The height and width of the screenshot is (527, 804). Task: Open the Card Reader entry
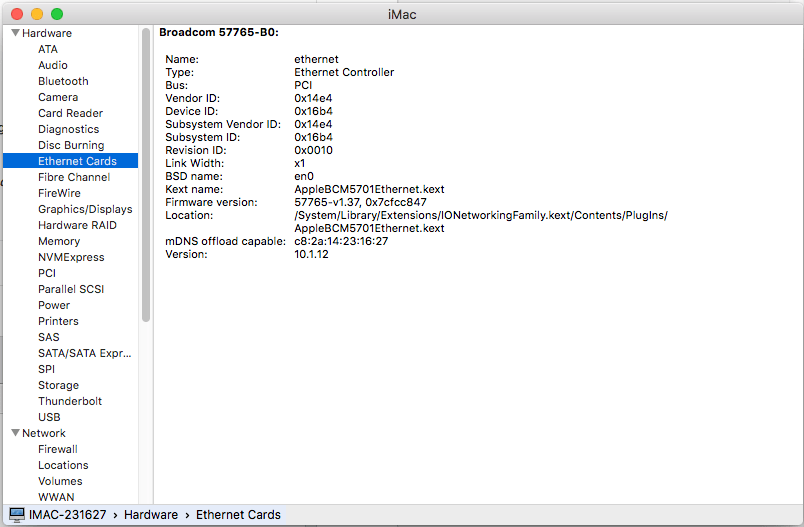pyautogui.click(x=70, y=113)
